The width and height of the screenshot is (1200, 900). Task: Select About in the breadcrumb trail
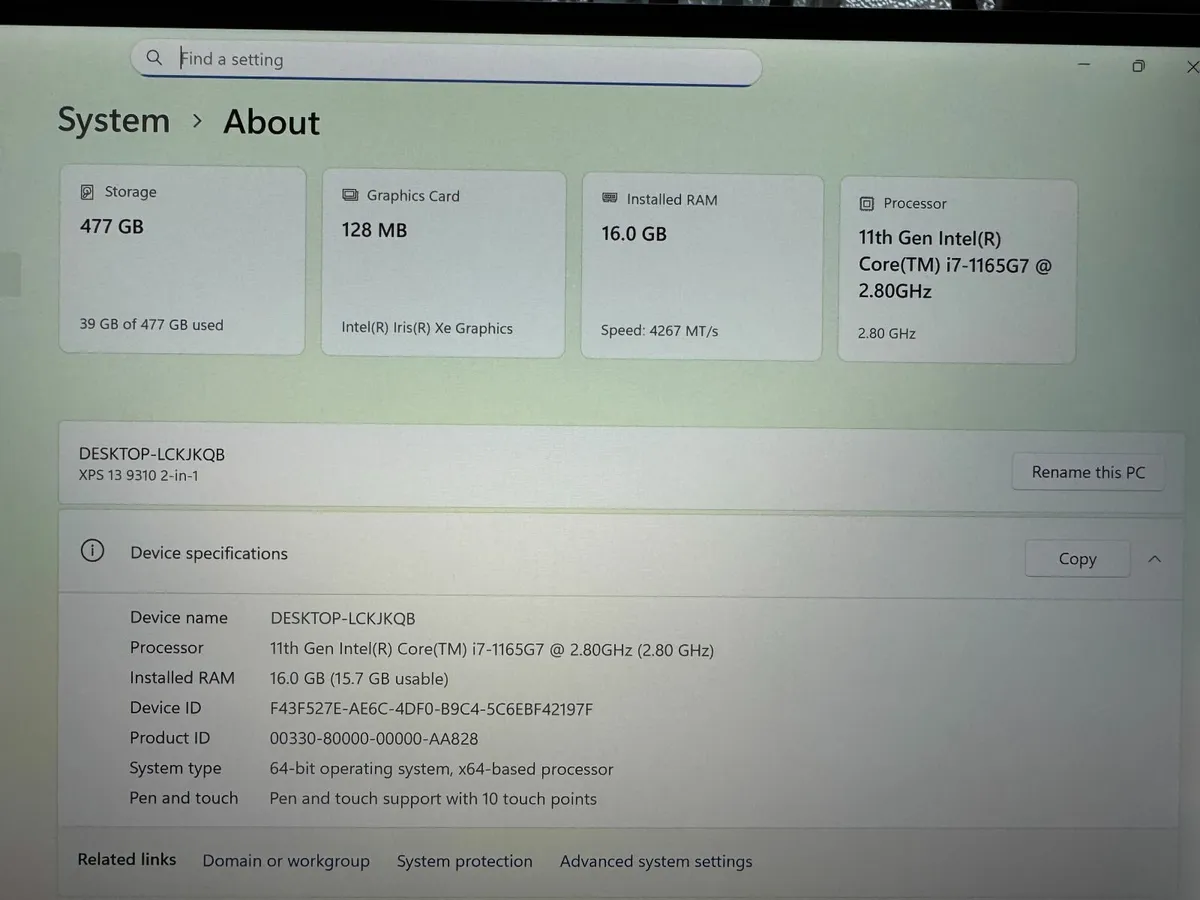click(271, 122)
